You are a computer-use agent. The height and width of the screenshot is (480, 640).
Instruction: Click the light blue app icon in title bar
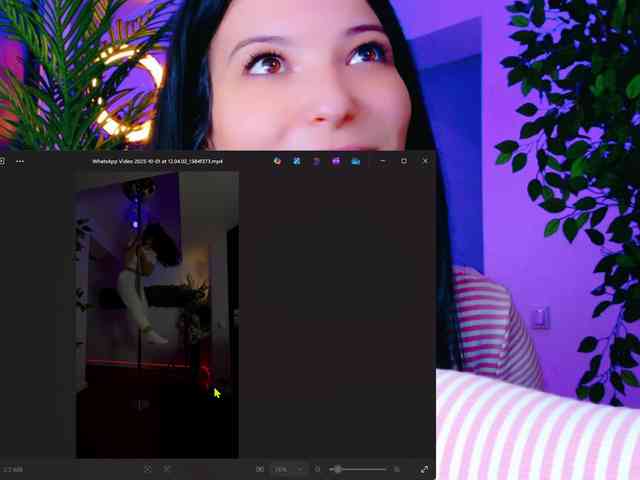click(x=356, y=161)
